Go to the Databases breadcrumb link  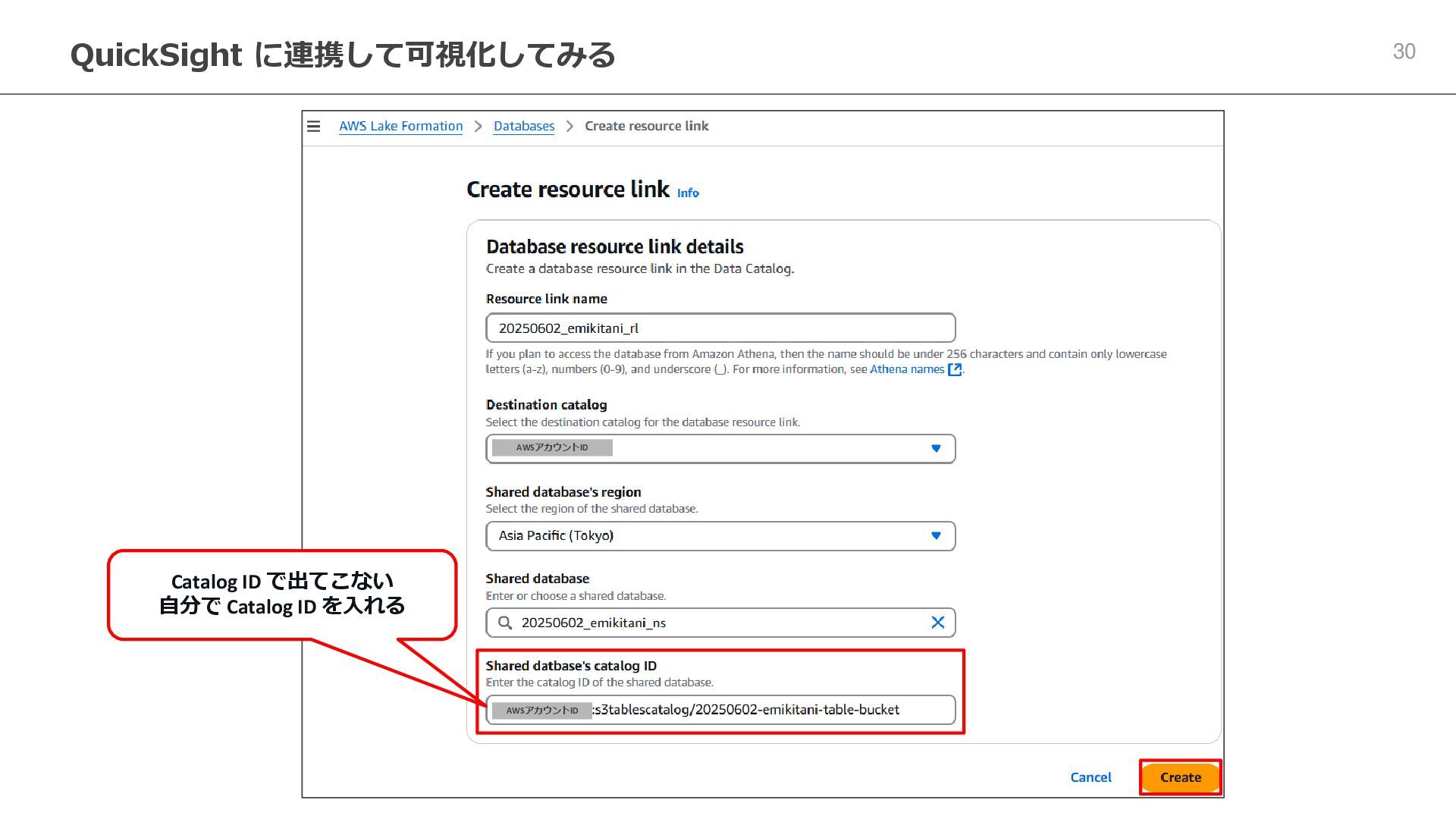pyautogui.click(x=523, y=127)
